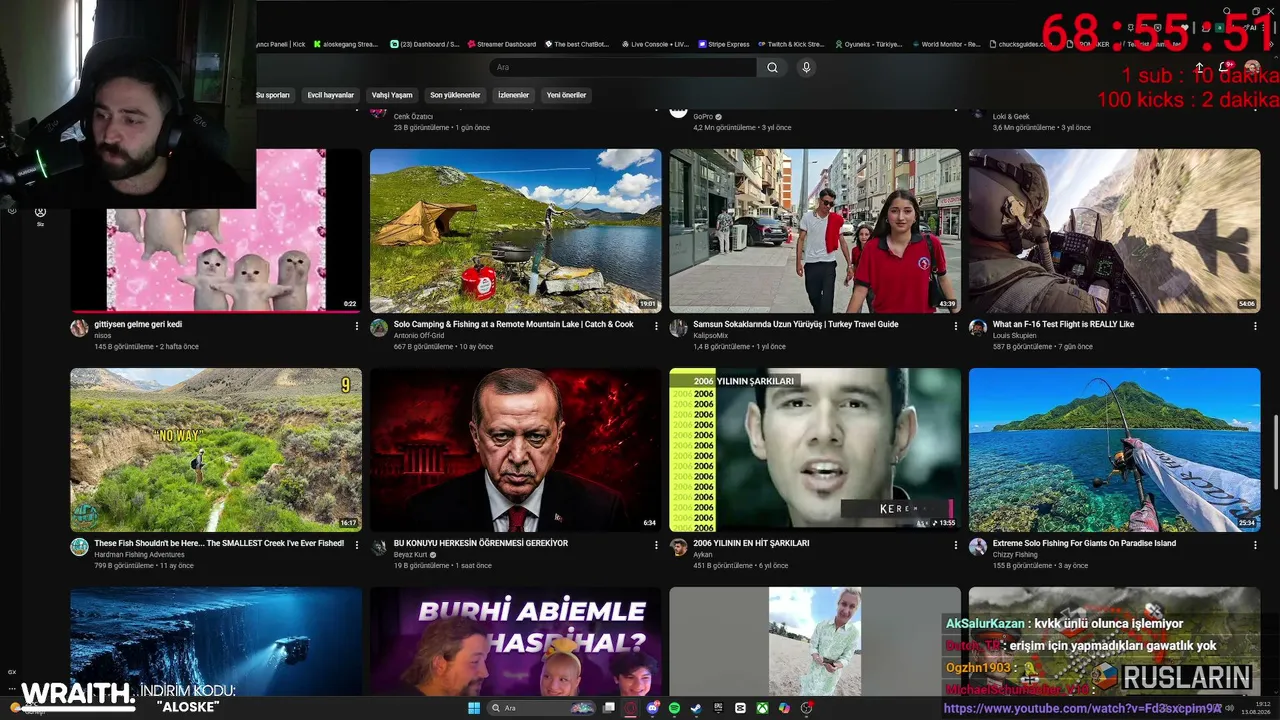
Task: Play the mountain lake camping thumbnail
Action: coord(515,231)
